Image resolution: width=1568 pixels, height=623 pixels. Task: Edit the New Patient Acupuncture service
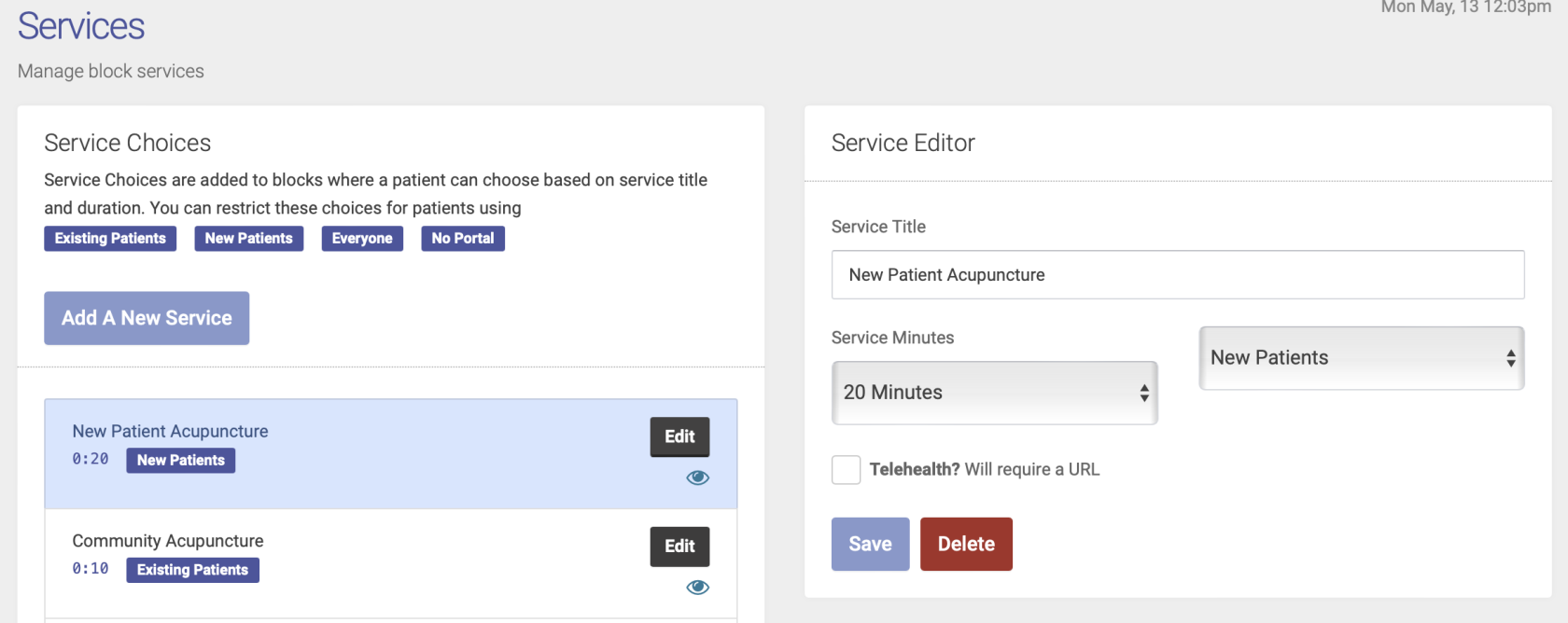[679, 436]
